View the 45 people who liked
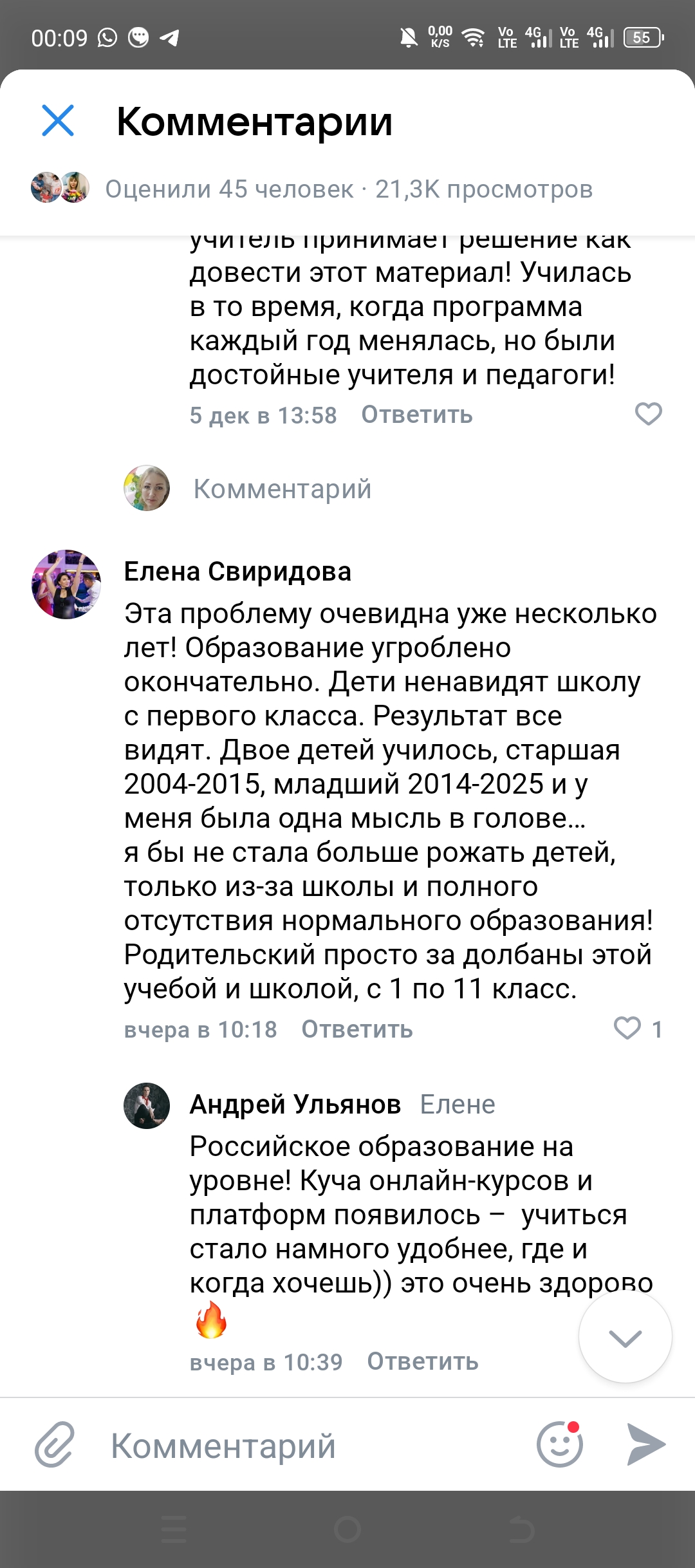The width and height of the screenshot is (695, 1568). coord(229,189)
